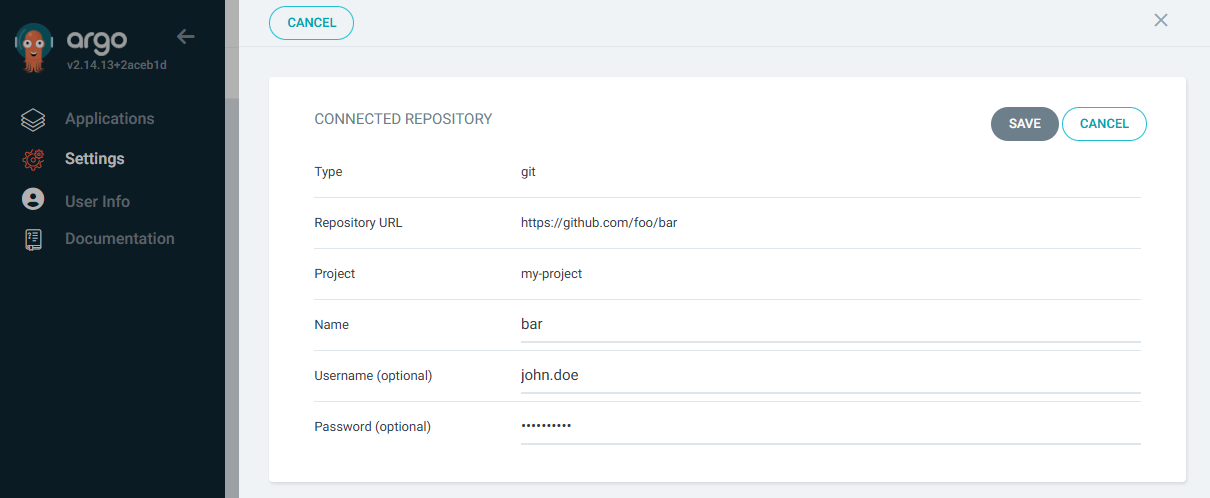This screenshot has height=498, width=1210.
Task: Select the Settings gears icon
Action: tap(33, 159)
